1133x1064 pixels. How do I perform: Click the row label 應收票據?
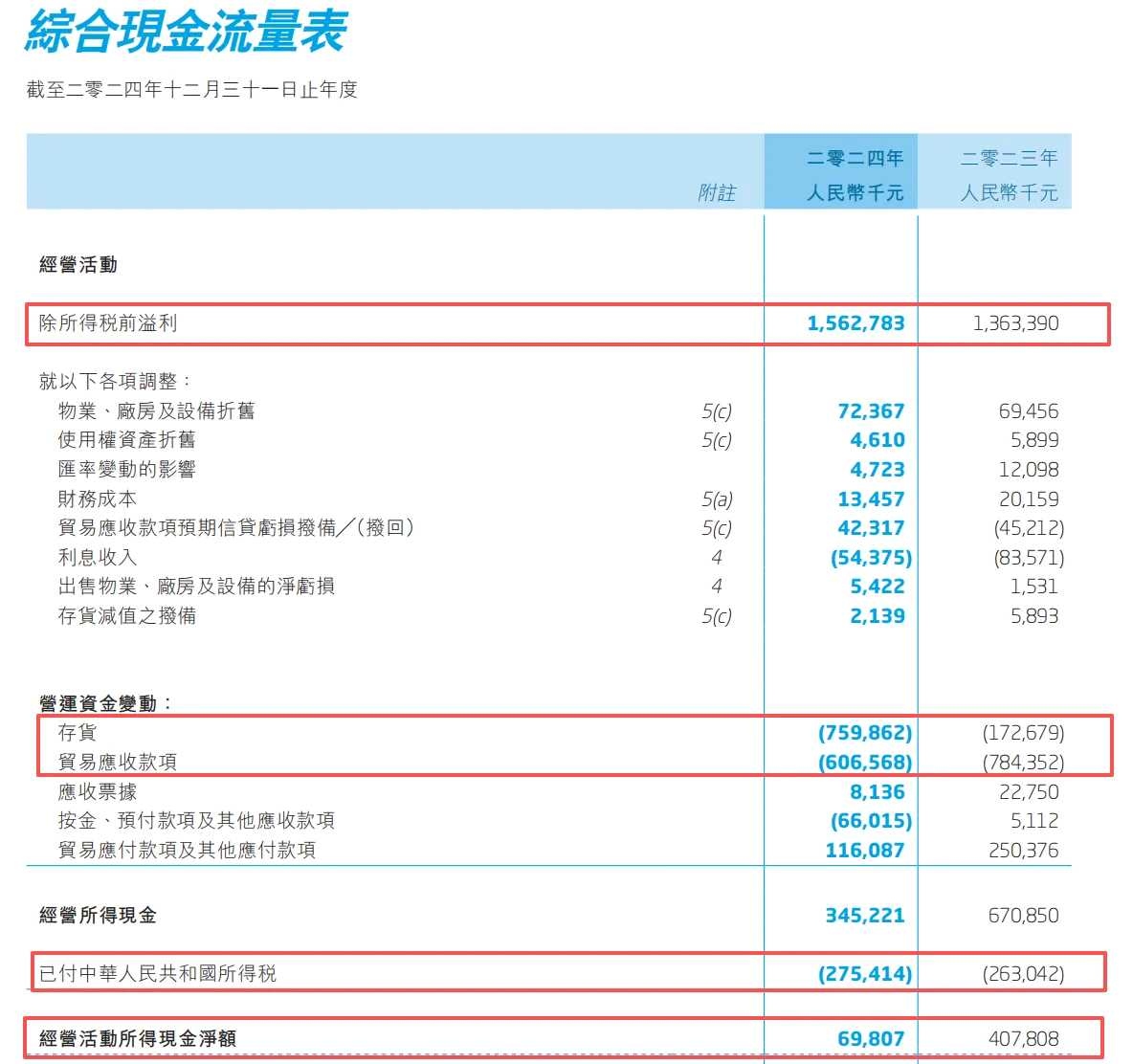97,791
